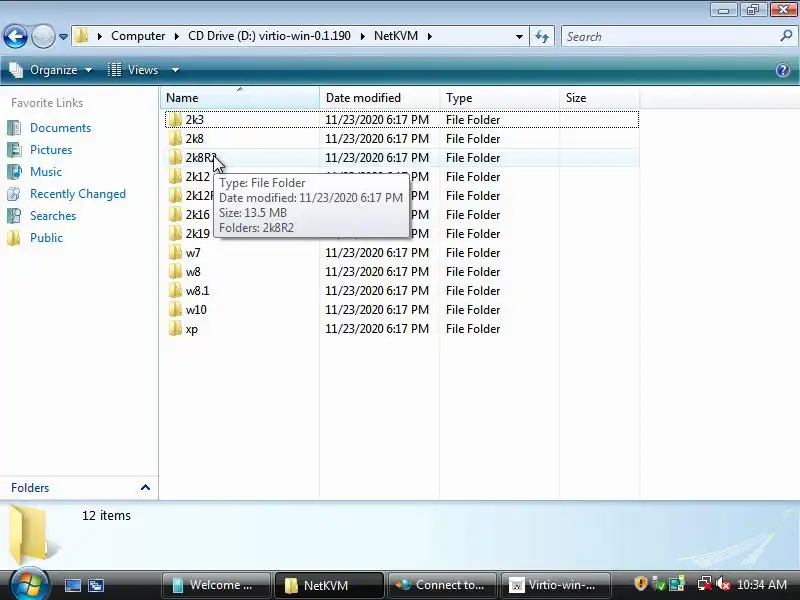800x600 pixels.
Task: Select the w8 folder name
Action: coord(193,272)
